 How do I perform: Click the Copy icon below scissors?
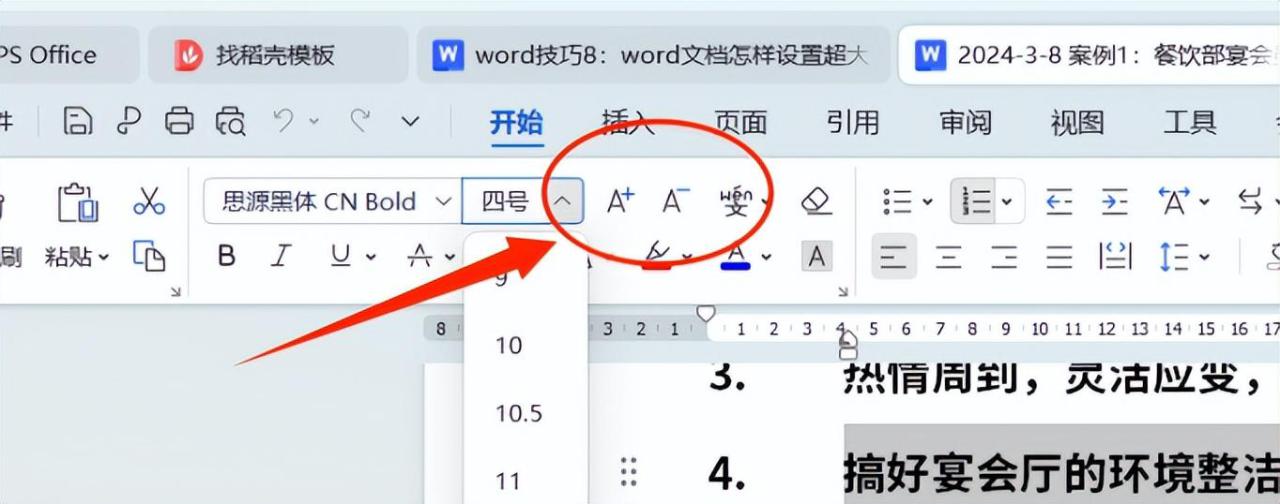(x=149, y=256)
